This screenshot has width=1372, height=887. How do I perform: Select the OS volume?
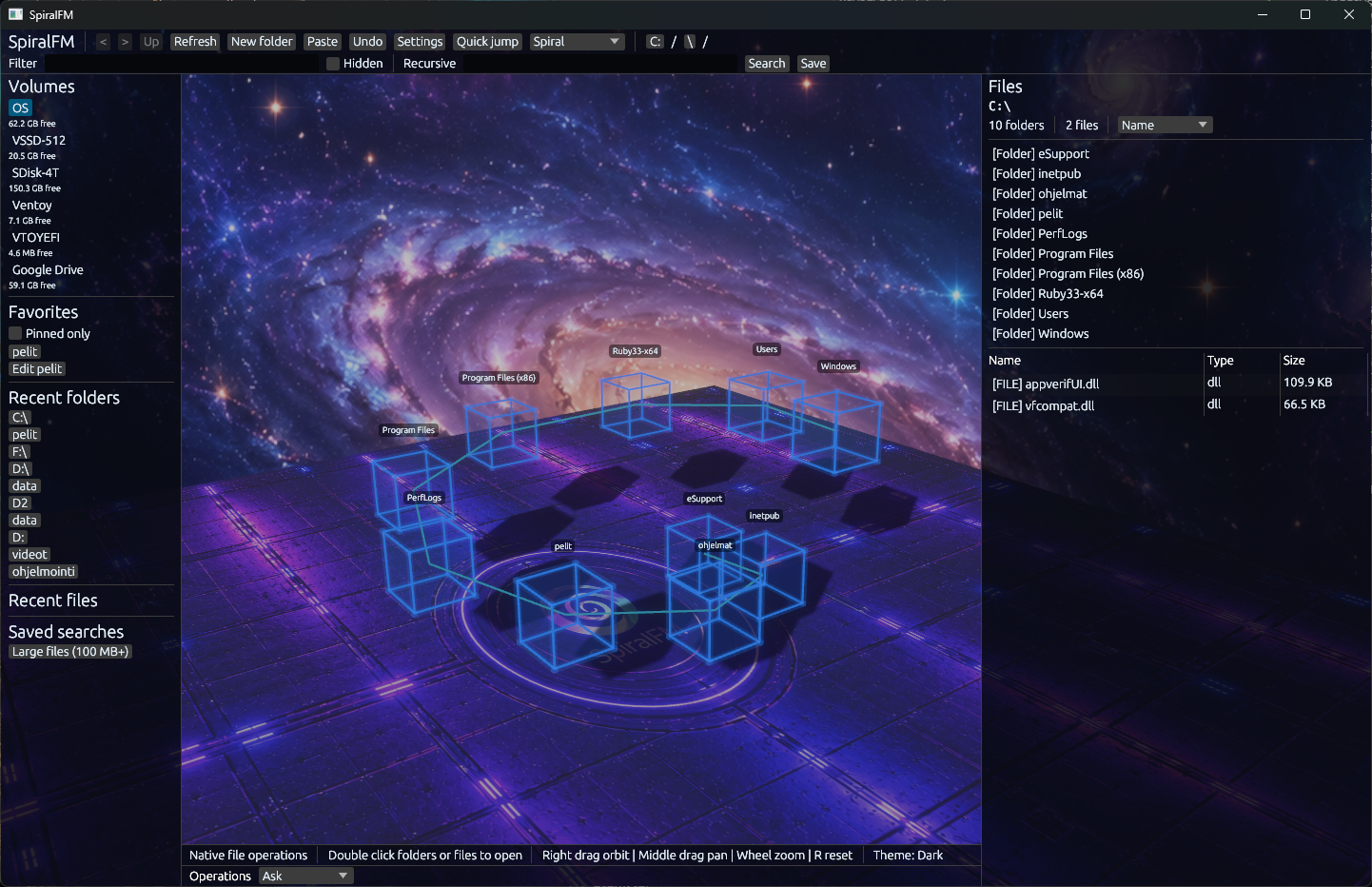(20, 108)
